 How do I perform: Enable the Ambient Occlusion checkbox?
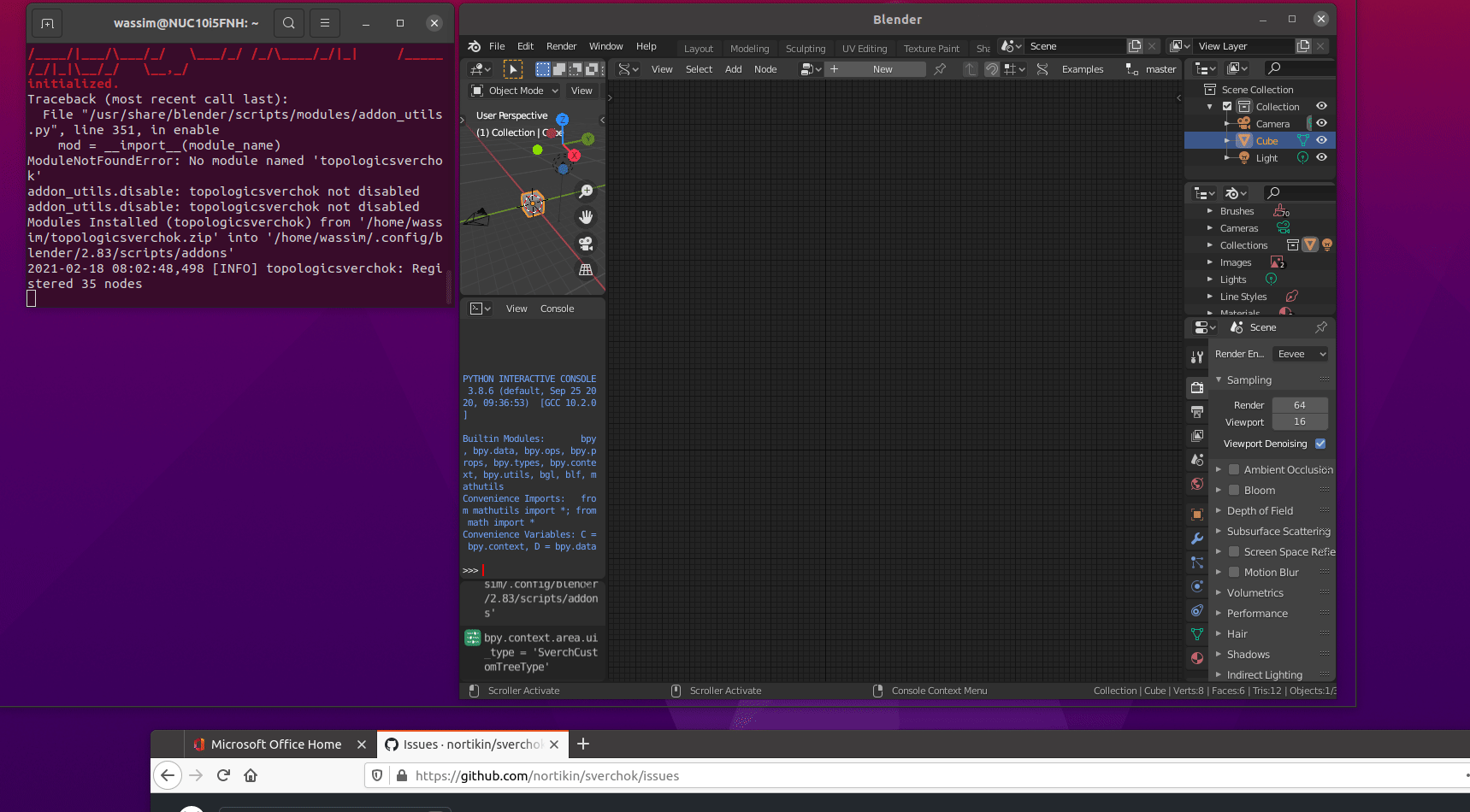(1234, 469)
